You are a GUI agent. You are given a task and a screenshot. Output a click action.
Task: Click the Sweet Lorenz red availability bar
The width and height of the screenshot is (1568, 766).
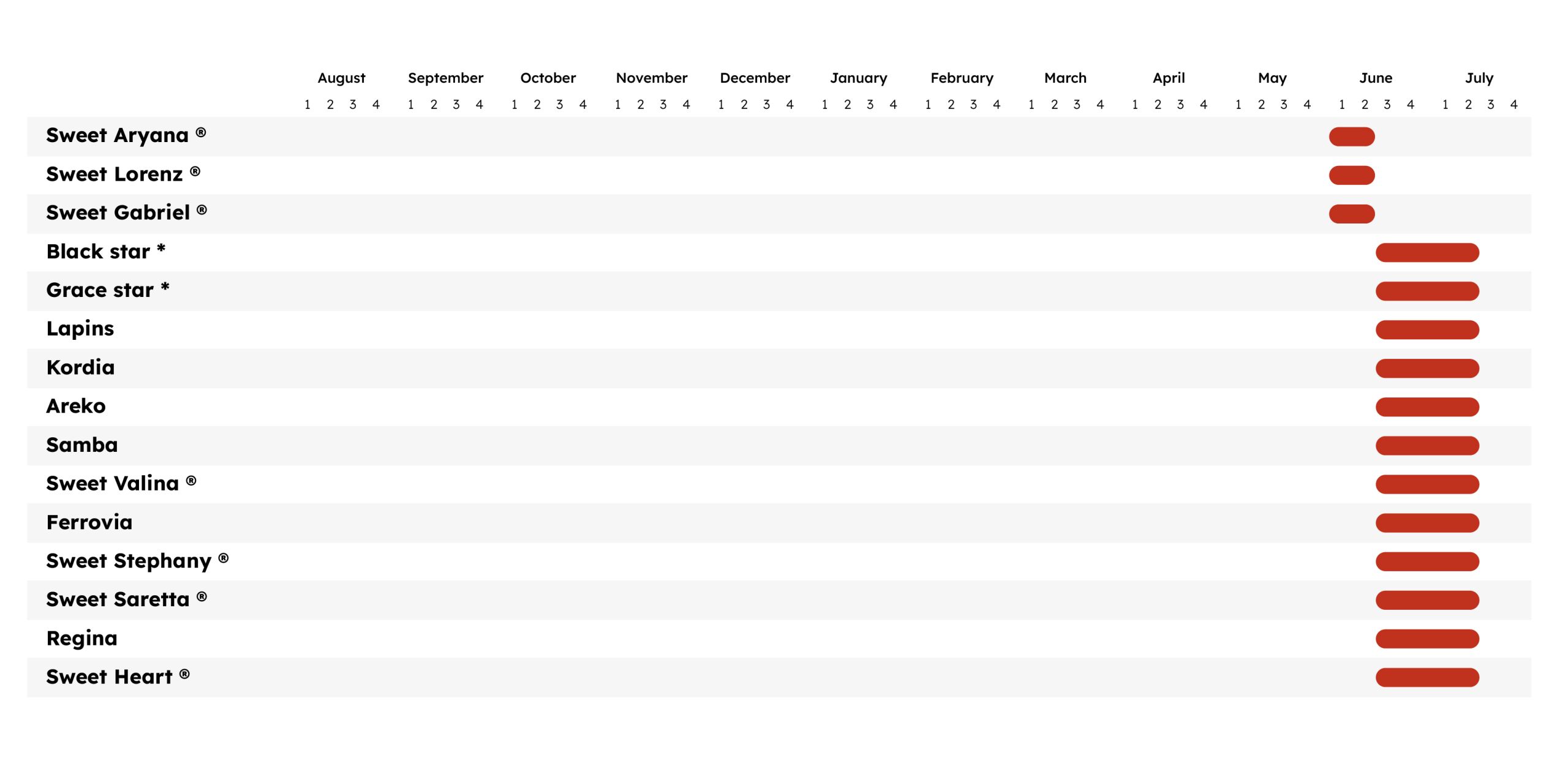click(x=1351, y=175)
